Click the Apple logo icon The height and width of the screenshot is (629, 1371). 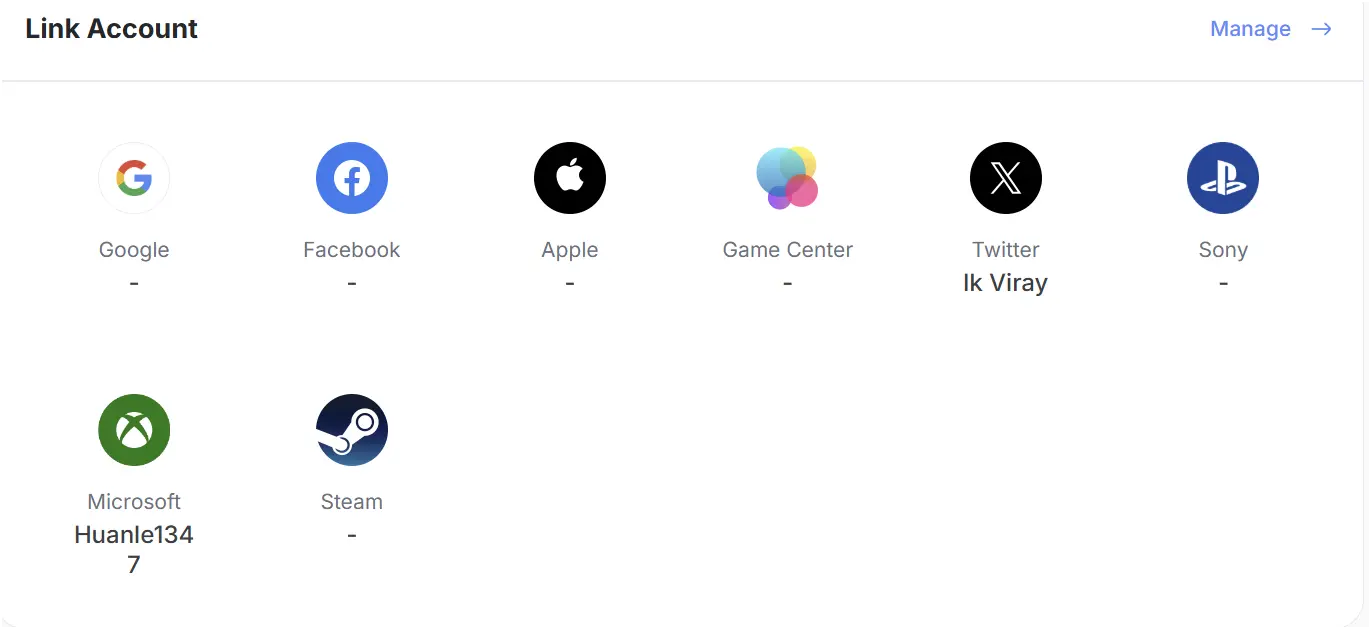[x=570, y=178]
